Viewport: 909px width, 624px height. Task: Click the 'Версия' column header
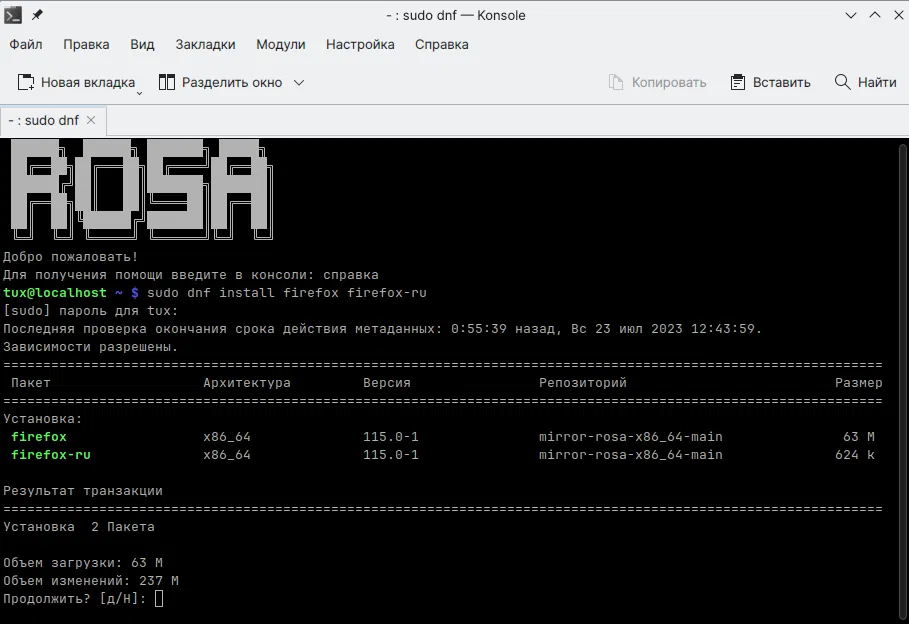point(387,383)
